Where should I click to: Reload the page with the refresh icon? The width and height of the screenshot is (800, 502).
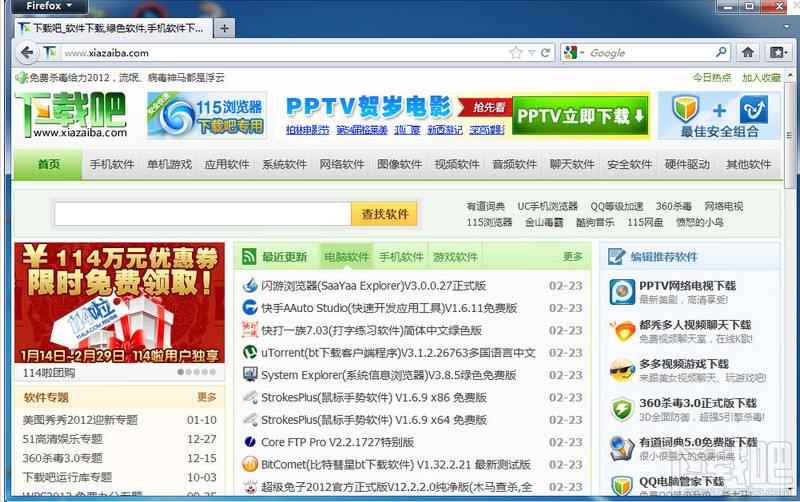pyautogui.click(x=545, y=53)
